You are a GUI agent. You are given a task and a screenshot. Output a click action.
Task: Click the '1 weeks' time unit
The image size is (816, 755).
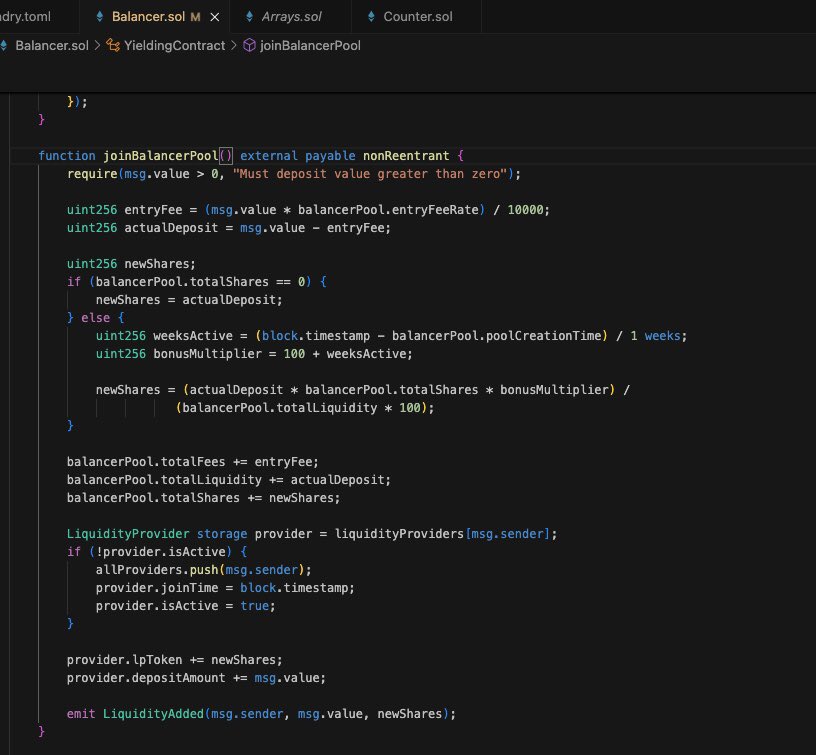point(655,336)
